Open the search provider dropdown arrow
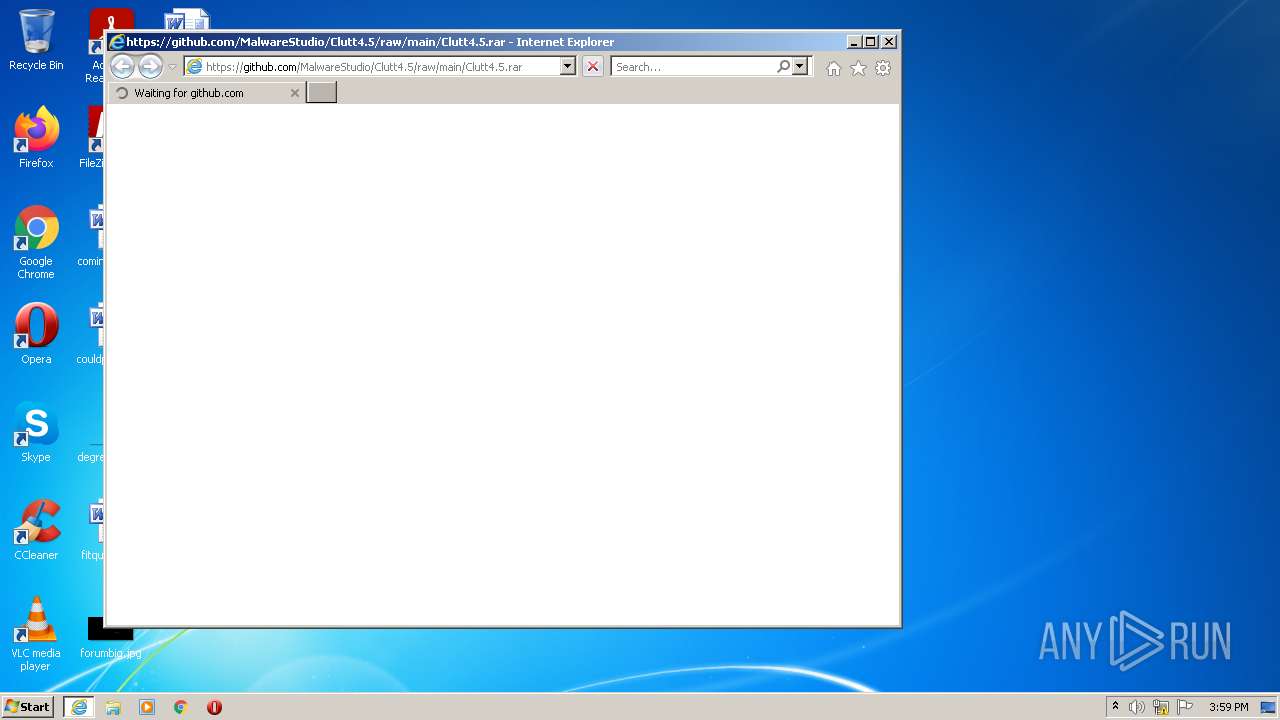This screenshot has width=1280, height=720. click(799, 67)
